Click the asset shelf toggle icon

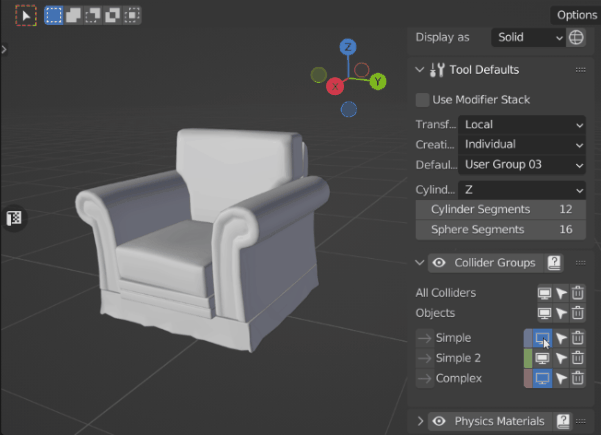coord(14,218)
